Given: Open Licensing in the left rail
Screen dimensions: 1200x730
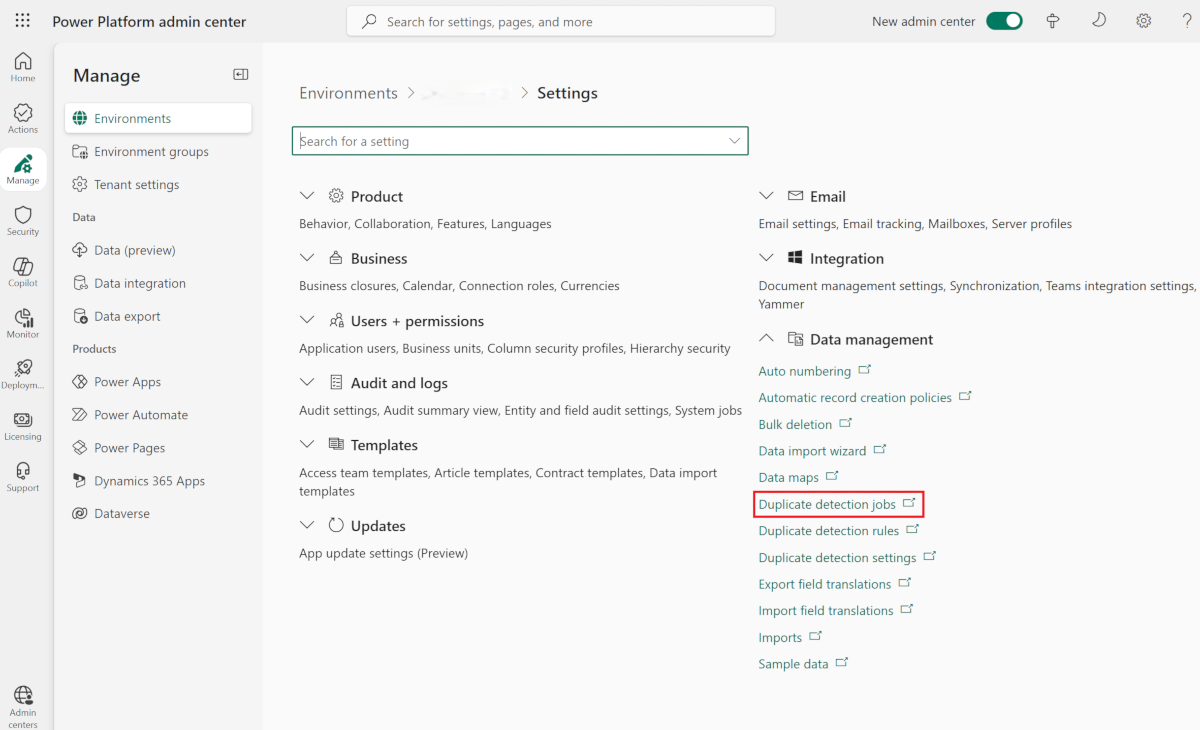Looking at the screenshot, I should tap(23, 426).
